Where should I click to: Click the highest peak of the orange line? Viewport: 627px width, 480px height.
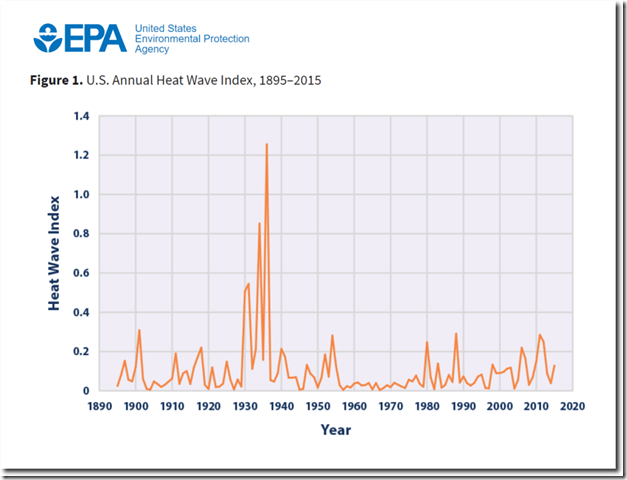point(266,144)
